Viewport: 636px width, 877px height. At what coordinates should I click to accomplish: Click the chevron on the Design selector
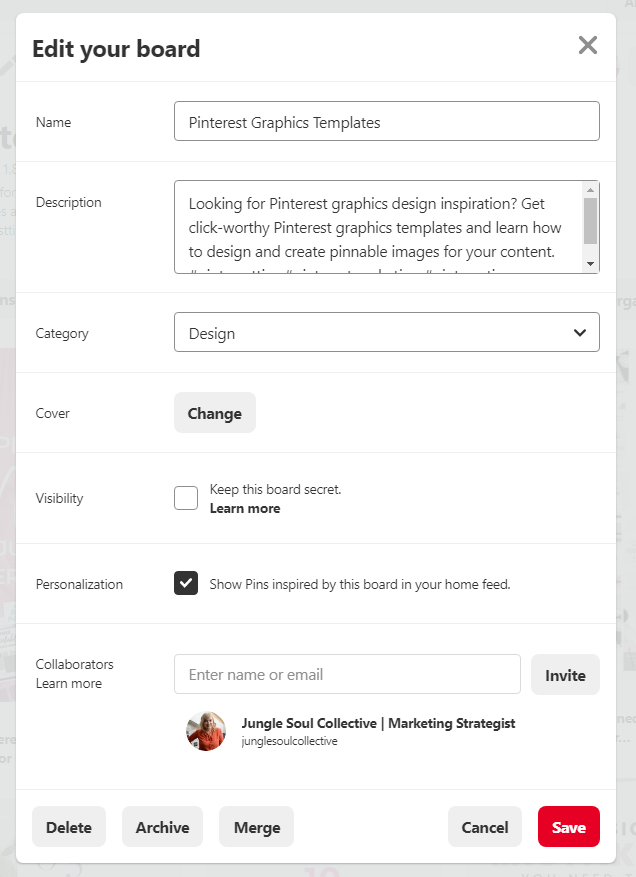tap(580, 331)
